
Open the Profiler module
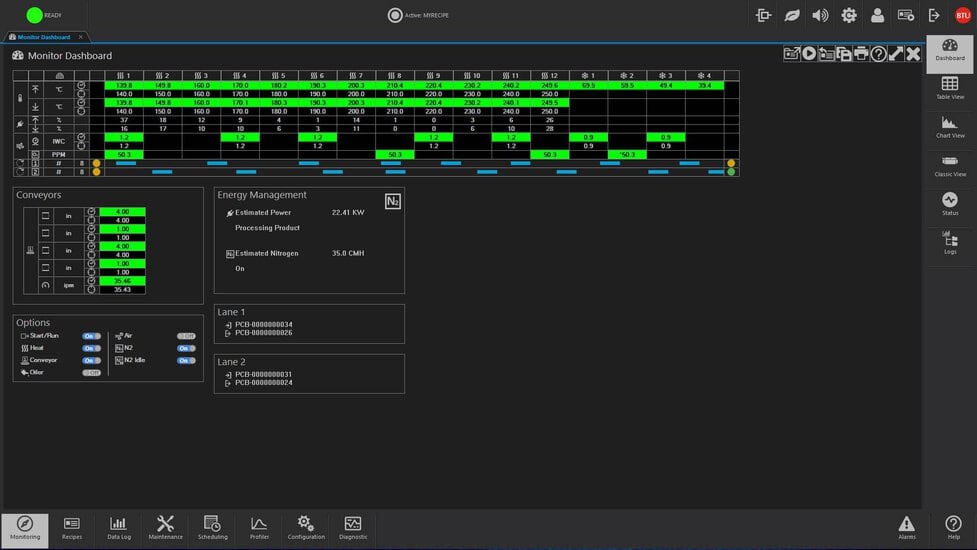(259, 527)
